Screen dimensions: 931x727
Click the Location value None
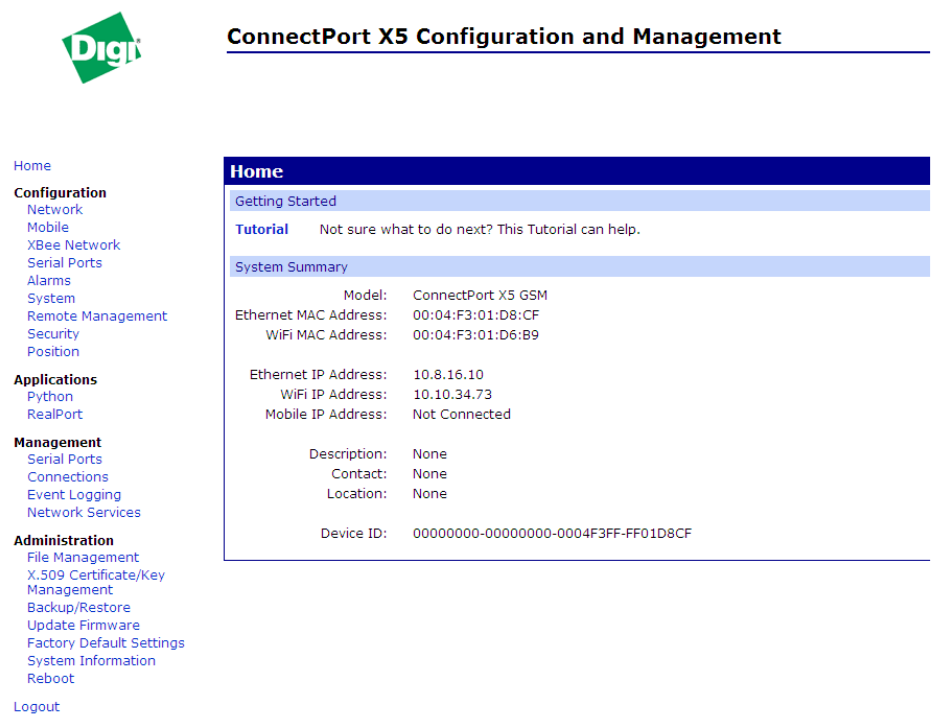click(430, 494)
